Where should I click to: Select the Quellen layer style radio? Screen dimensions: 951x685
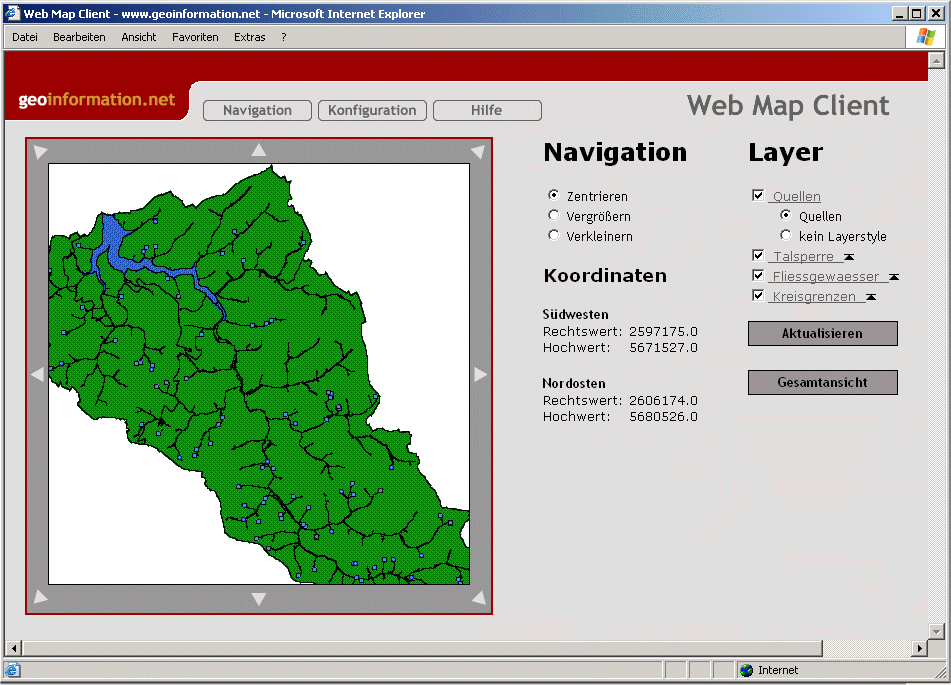click(x=785, y=215)
